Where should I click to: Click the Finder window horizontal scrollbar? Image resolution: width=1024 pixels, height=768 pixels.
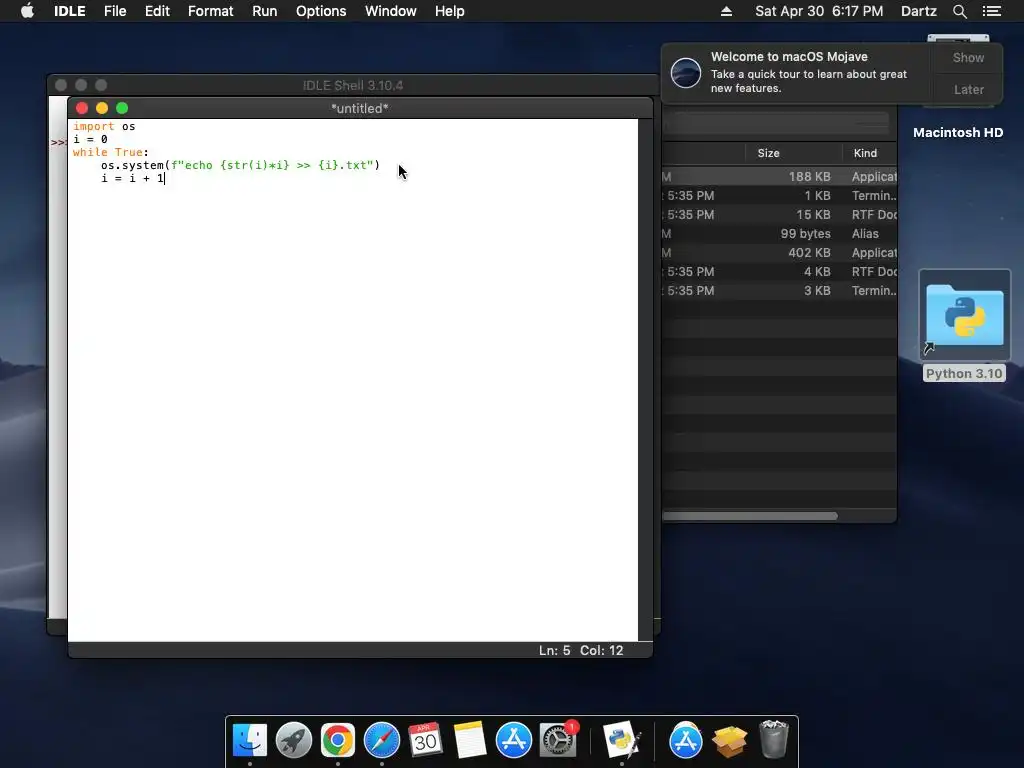750,516
